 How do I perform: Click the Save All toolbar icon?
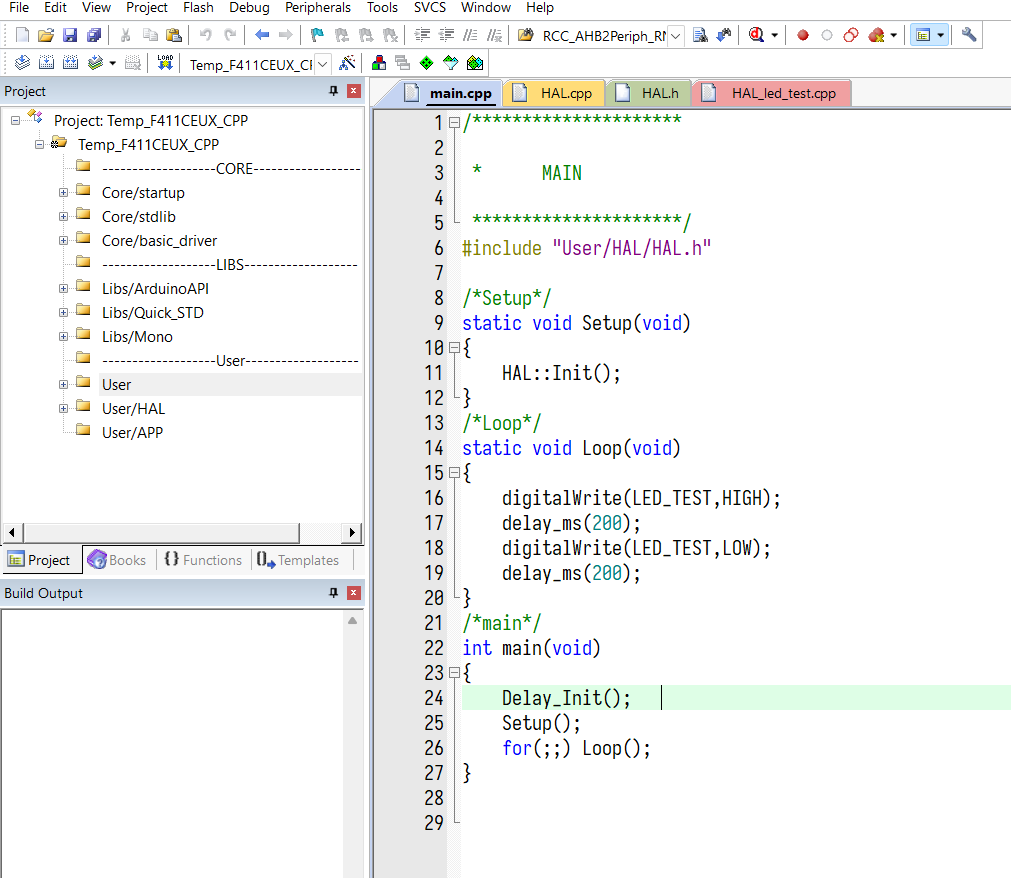click(x=93, y=35)
